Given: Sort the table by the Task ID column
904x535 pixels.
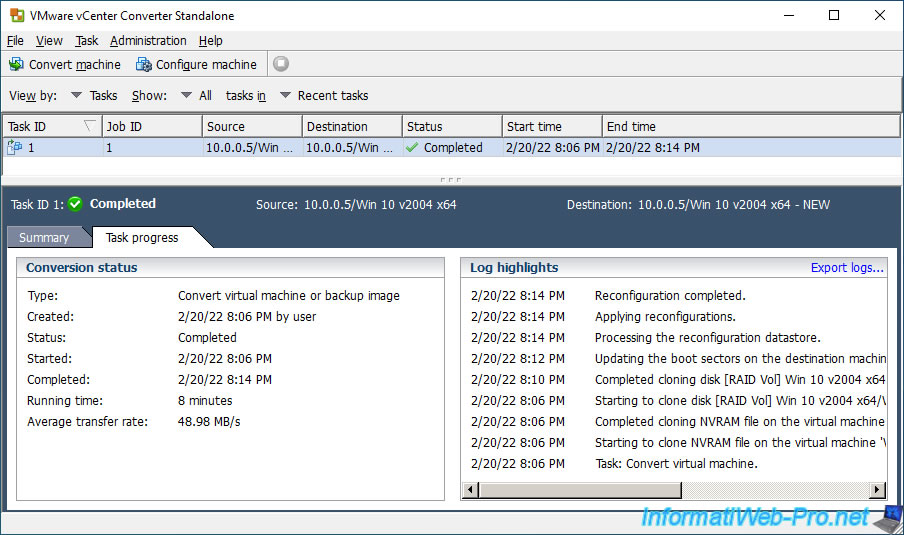Looking at the screenshot, I should 52,126.
